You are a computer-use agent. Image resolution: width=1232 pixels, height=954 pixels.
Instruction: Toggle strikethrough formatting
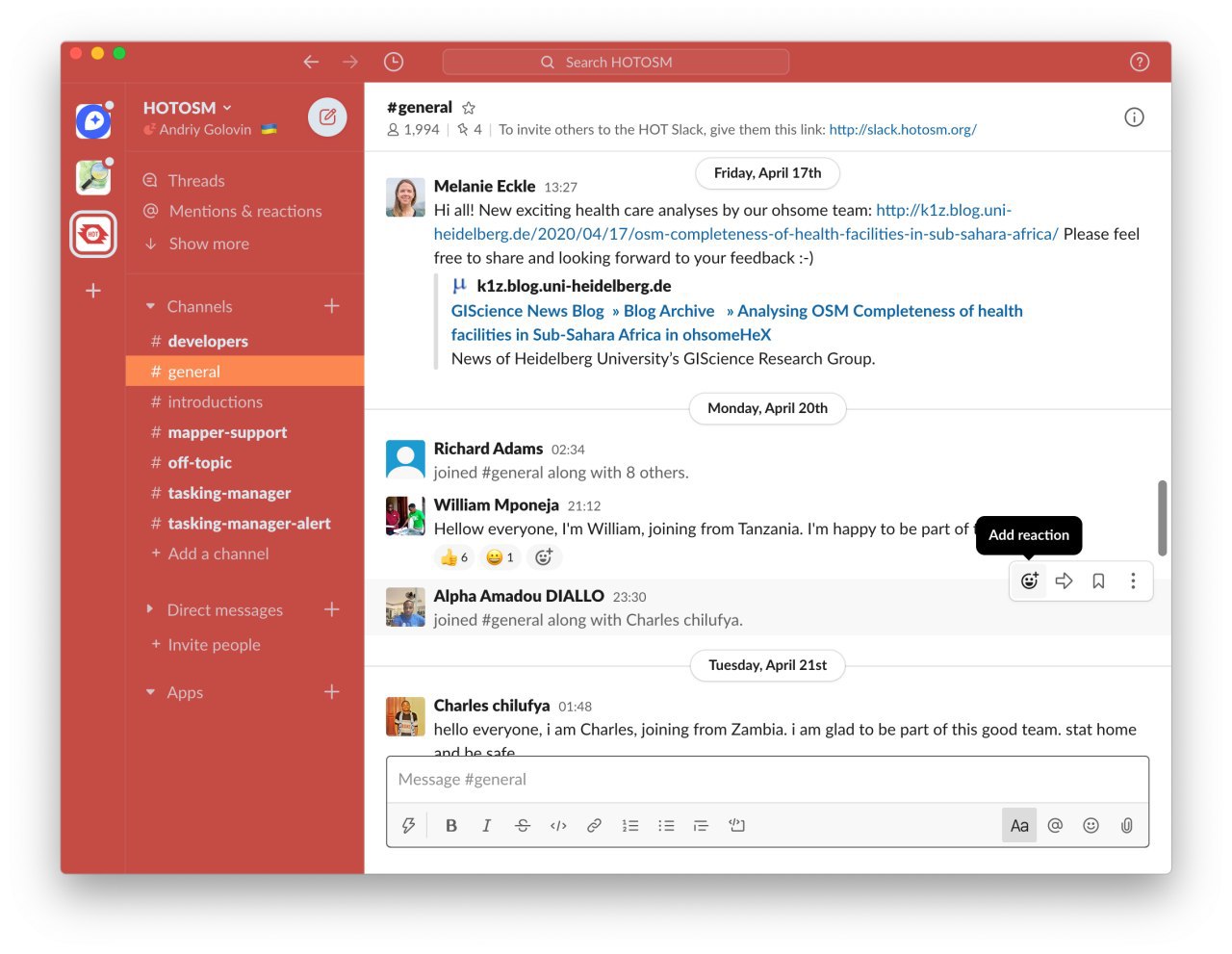pyautogui.click(x=523, y=825)
